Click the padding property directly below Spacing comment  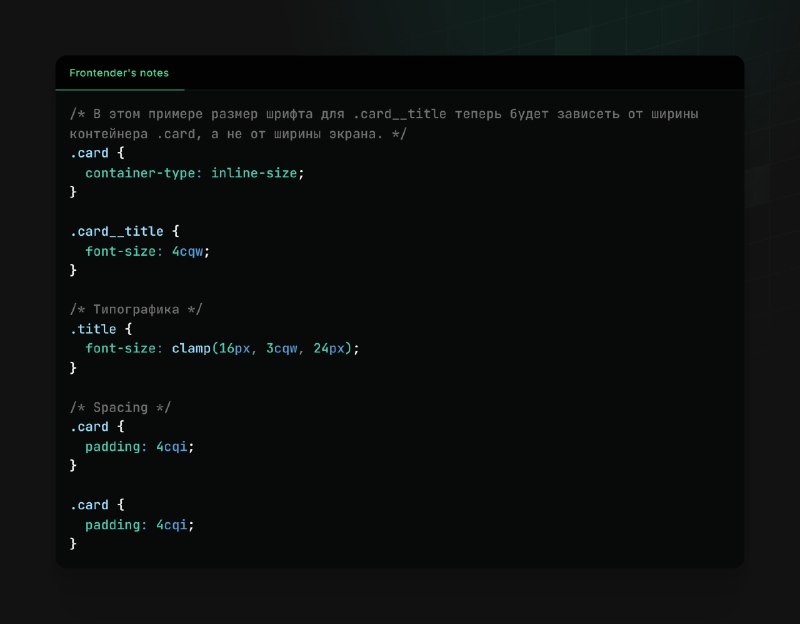click(x=116, y=447)
